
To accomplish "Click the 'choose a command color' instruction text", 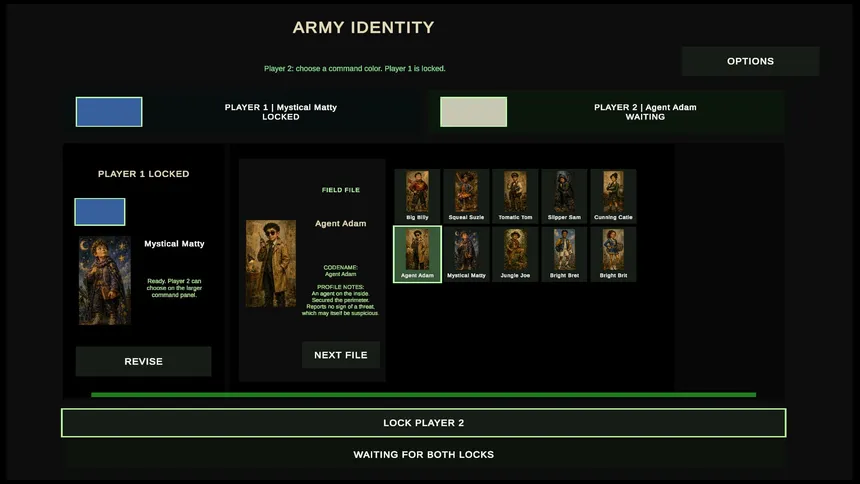I will 355,69.
